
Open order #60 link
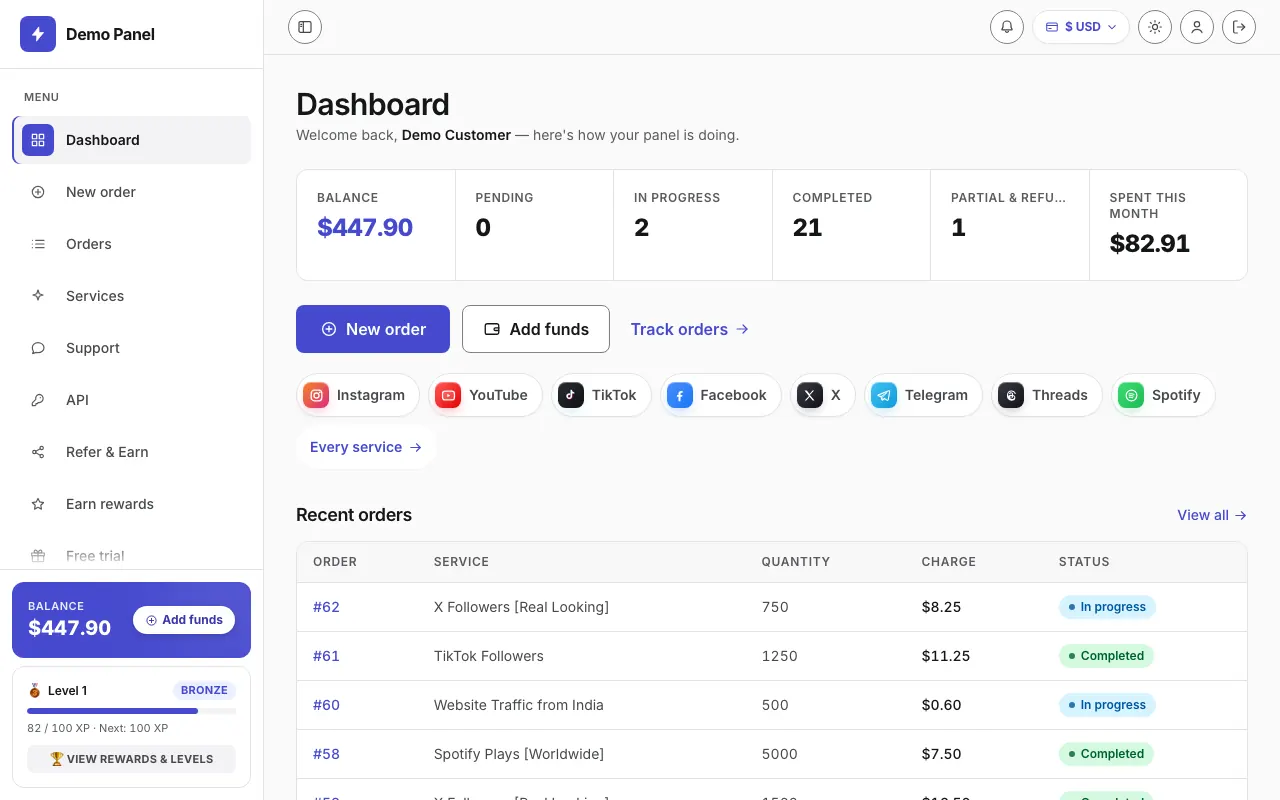point(326,705)
